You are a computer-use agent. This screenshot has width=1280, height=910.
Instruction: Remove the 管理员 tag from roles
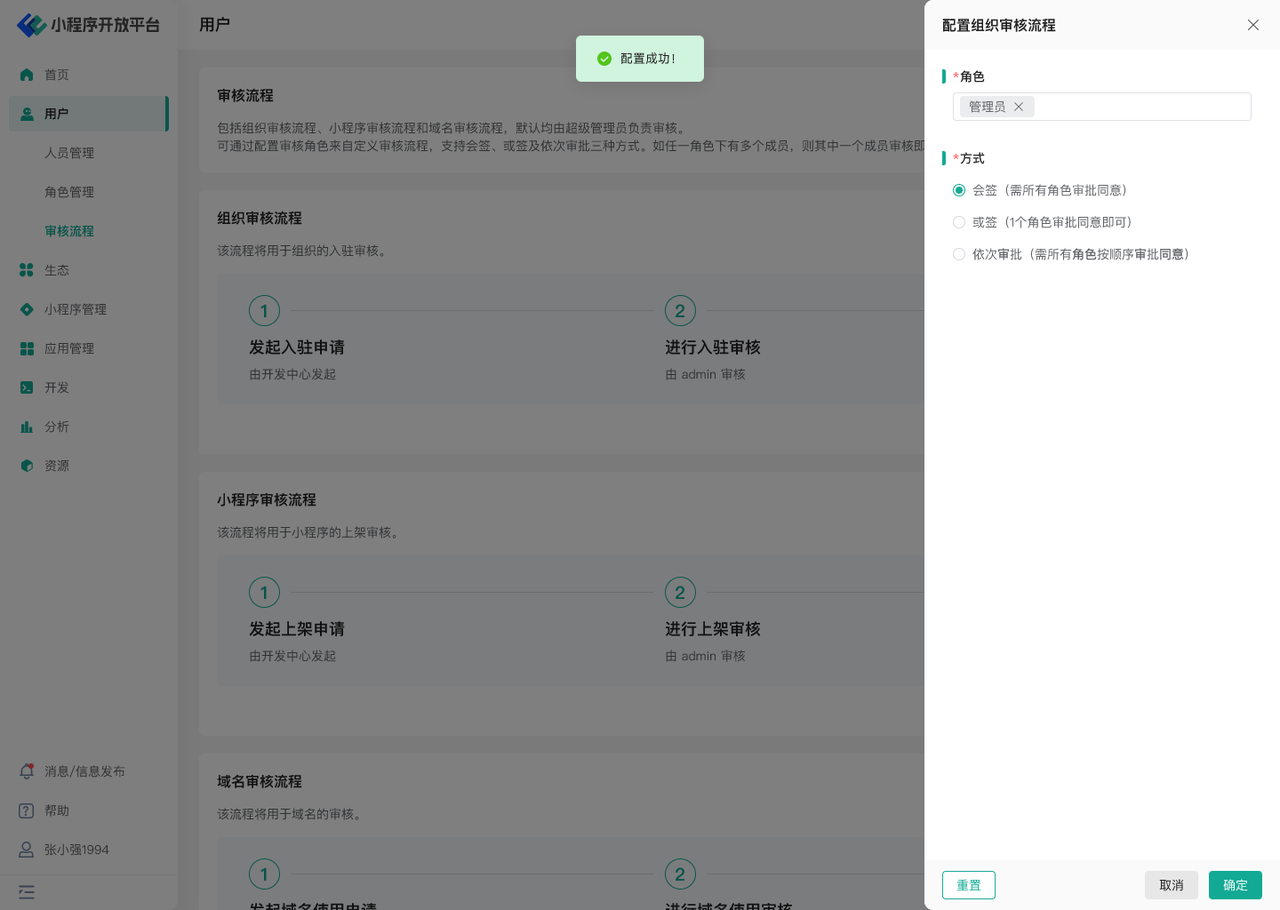[x=1019, y=107]
